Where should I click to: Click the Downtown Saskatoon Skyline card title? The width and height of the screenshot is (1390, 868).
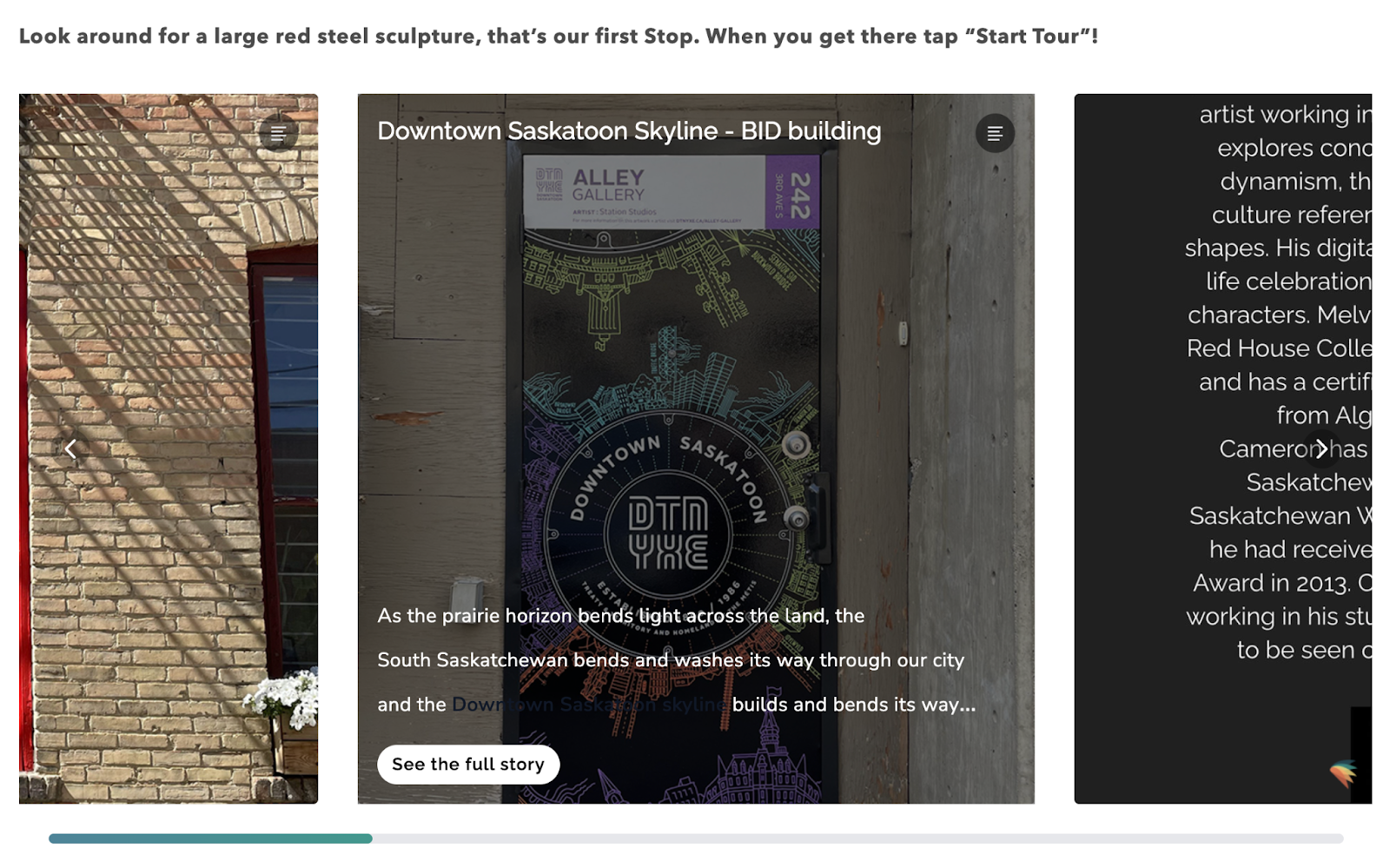[629, 131]
